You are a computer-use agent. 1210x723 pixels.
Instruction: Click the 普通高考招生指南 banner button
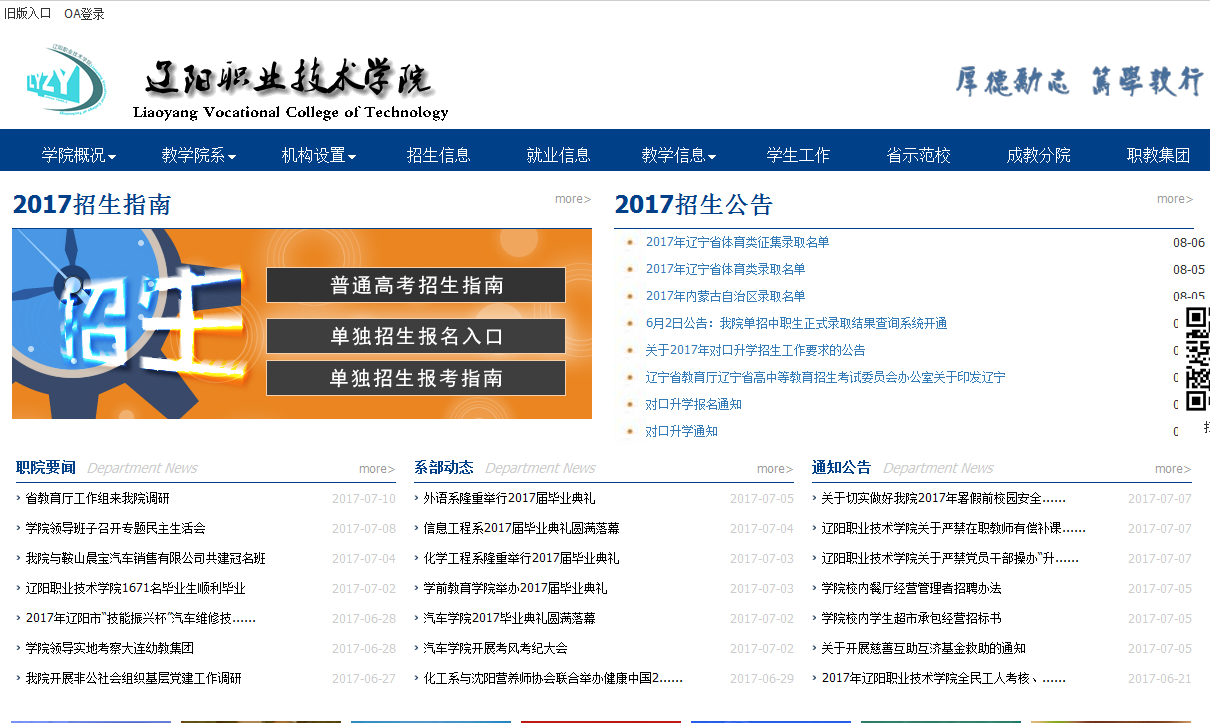[x=416, y=285]
